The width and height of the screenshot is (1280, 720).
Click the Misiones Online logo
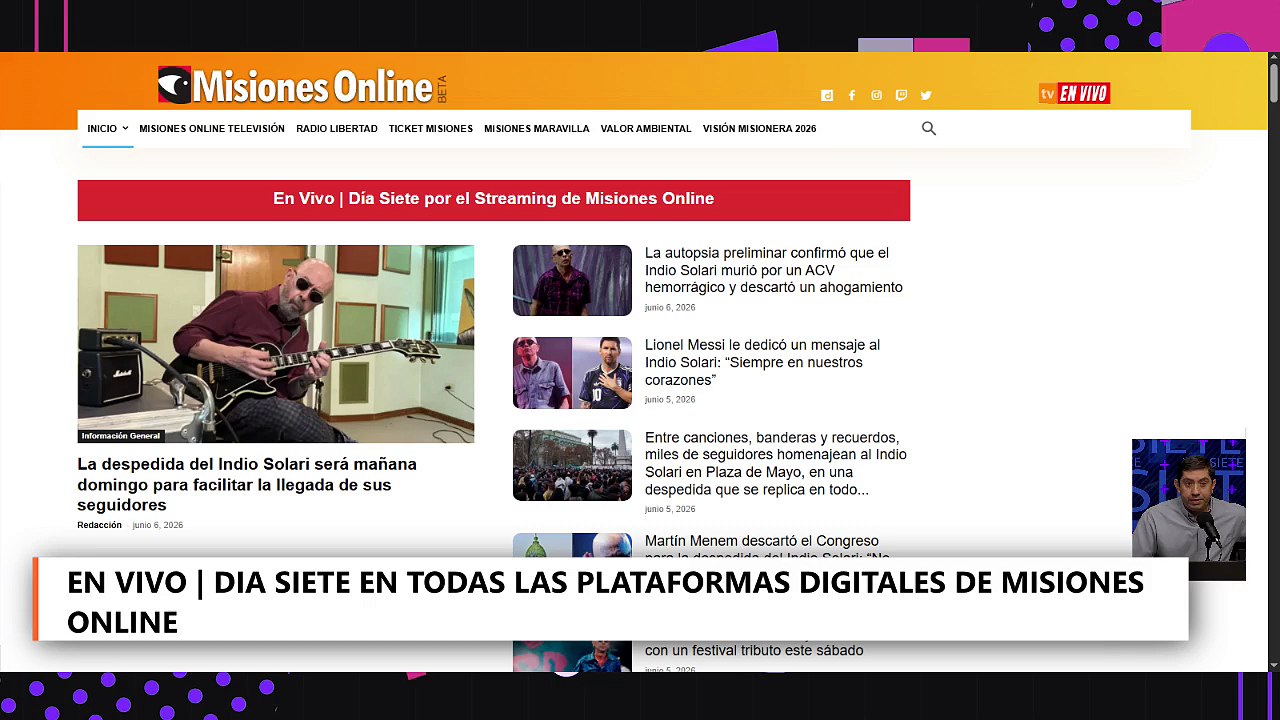click(302, 86)
